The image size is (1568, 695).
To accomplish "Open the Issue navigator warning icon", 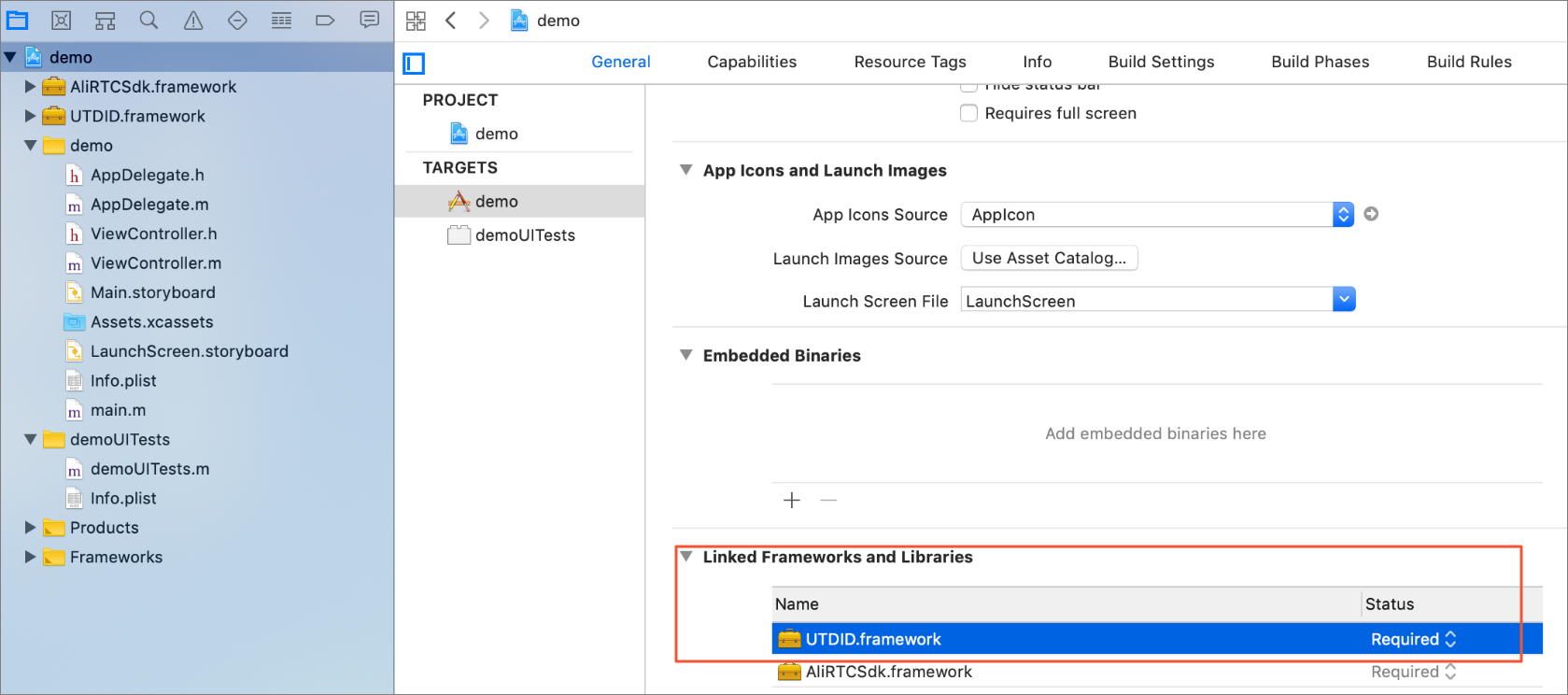I will [x=193, y=20].
